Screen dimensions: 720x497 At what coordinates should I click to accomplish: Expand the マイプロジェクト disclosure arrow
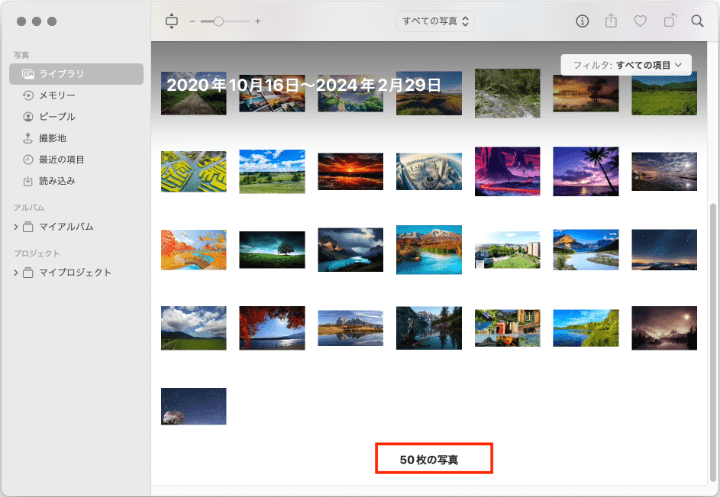click(16, 273)
